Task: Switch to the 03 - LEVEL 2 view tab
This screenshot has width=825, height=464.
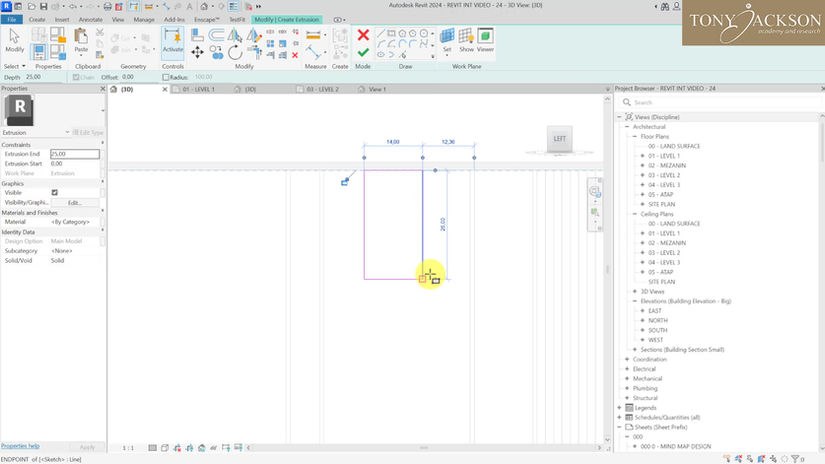Action: (323, 89)
